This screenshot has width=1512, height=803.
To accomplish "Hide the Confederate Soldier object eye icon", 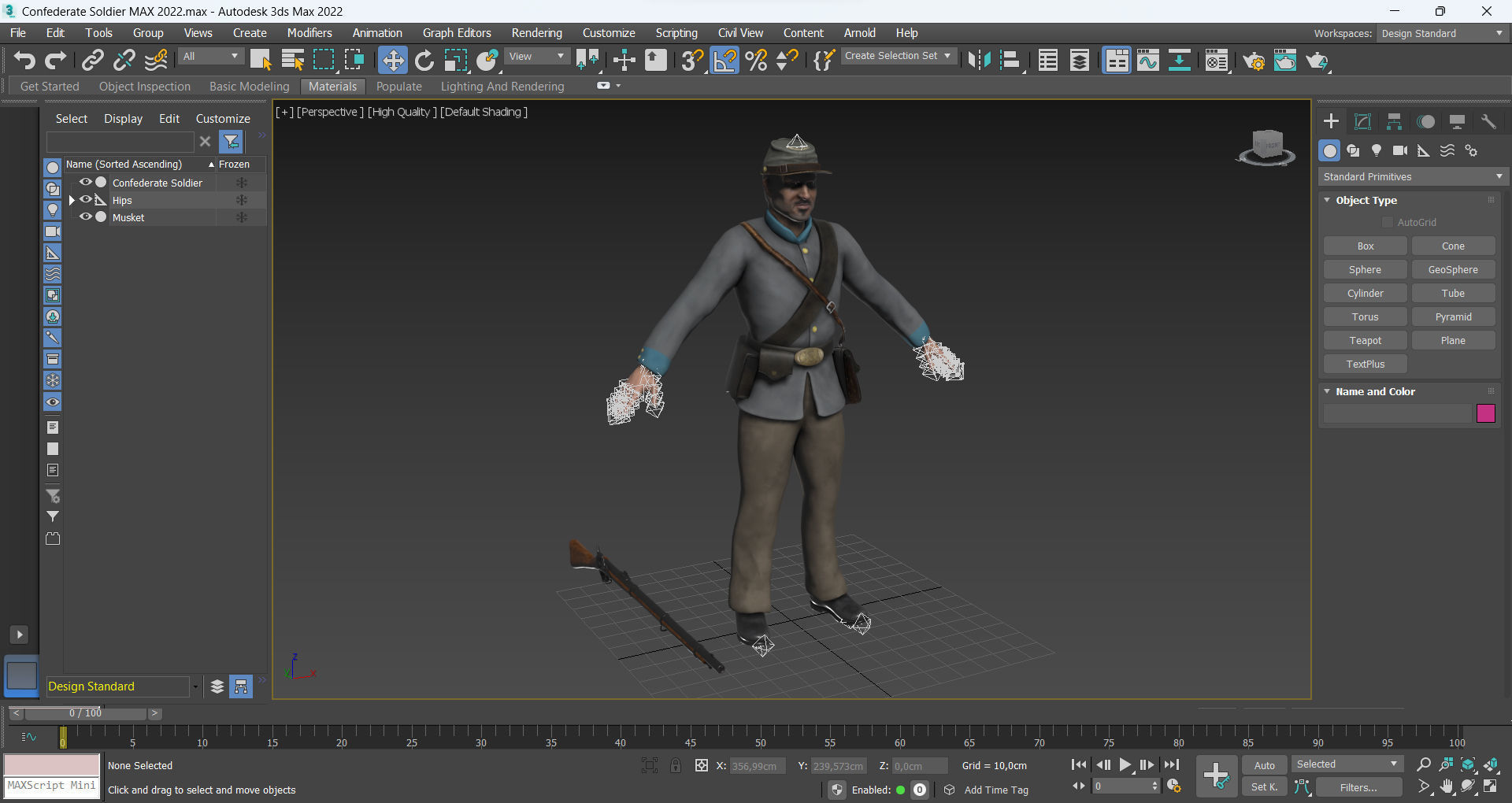I will (x=85, y=182).
